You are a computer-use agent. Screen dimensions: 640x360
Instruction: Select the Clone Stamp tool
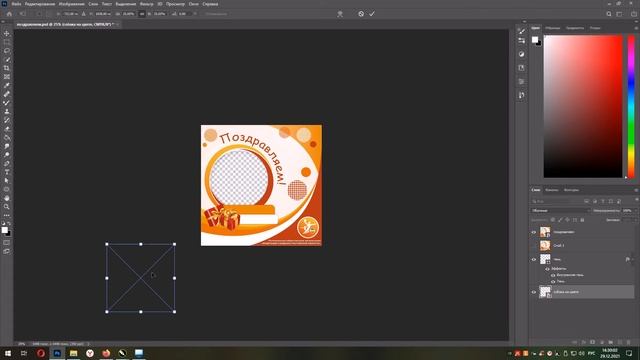(x=7, y=111)
